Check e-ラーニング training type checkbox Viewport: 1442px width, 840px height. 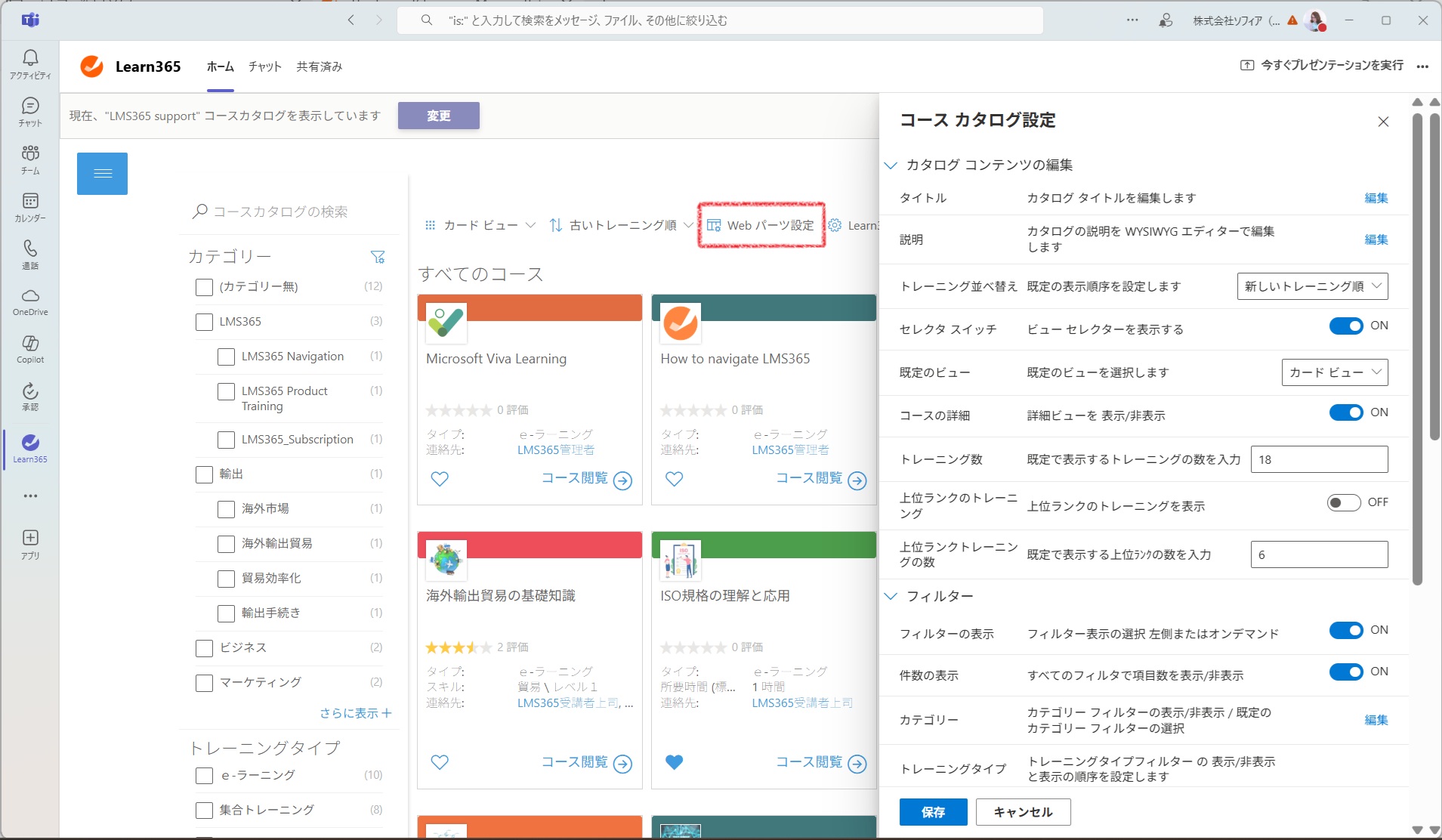(x=204, y=776)
